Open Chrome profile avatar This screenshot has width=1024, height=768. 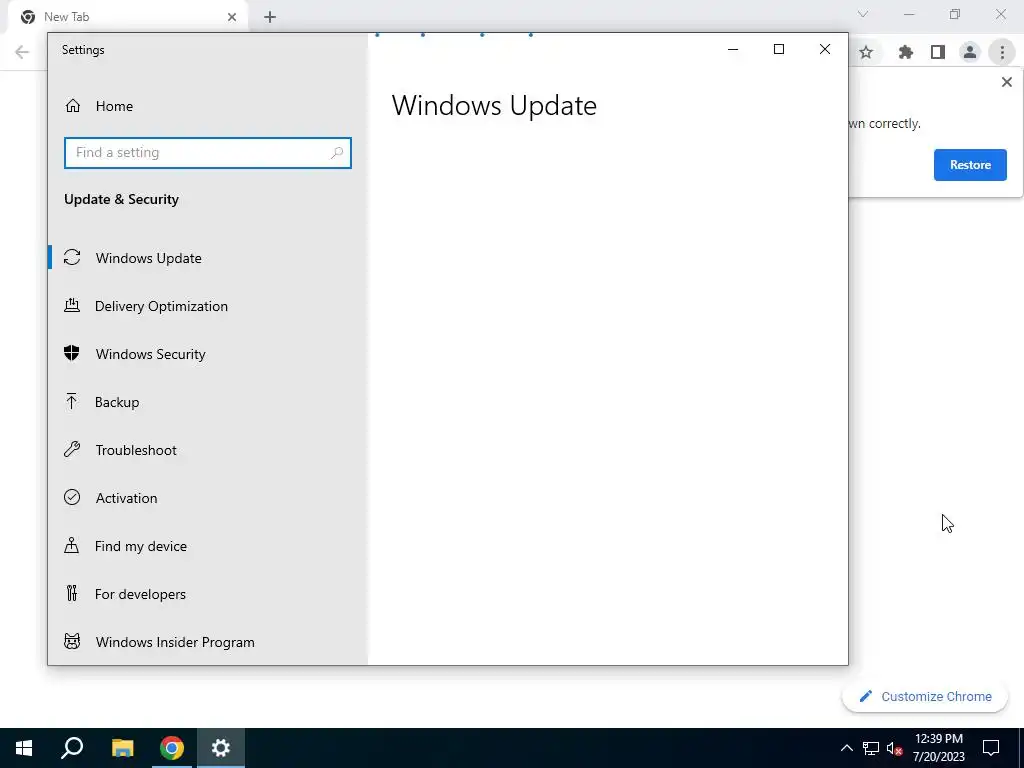pyautogui.click(x=970, y=52)
